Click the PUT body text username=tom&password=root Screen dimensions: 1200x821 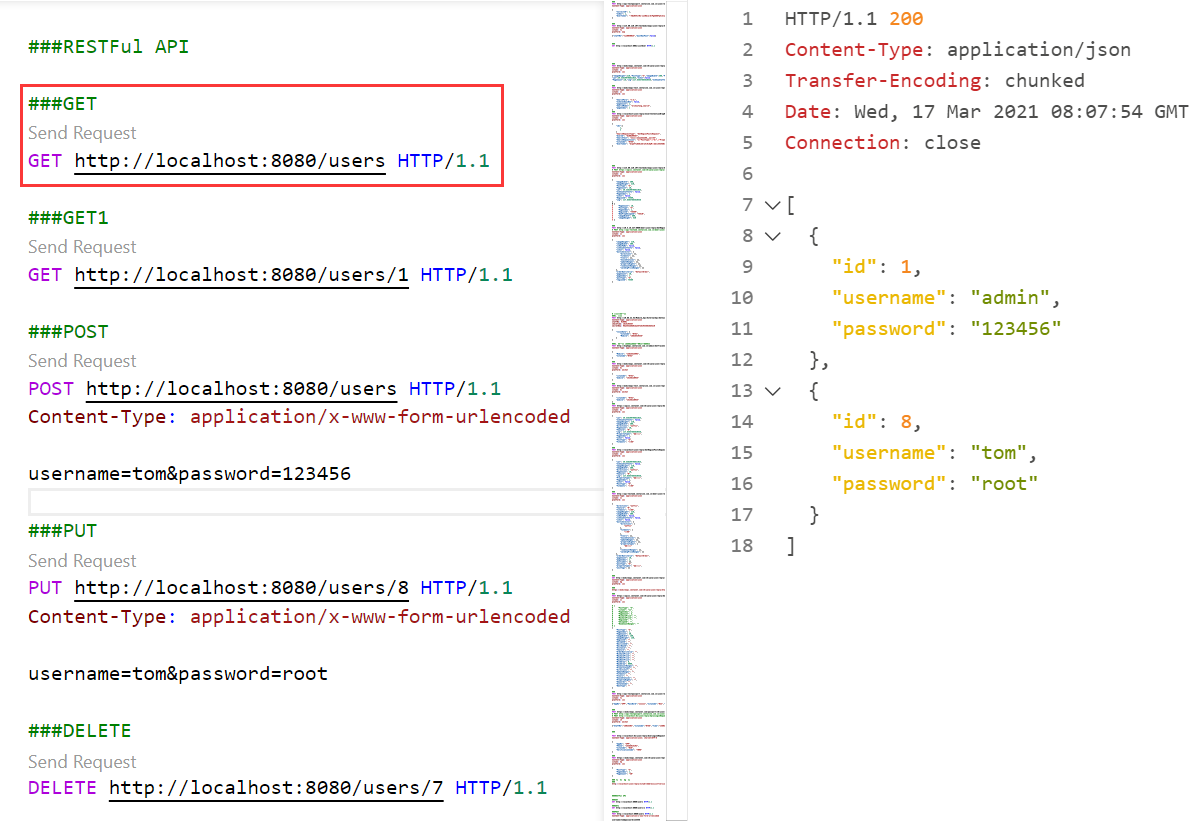click(177, 674)
